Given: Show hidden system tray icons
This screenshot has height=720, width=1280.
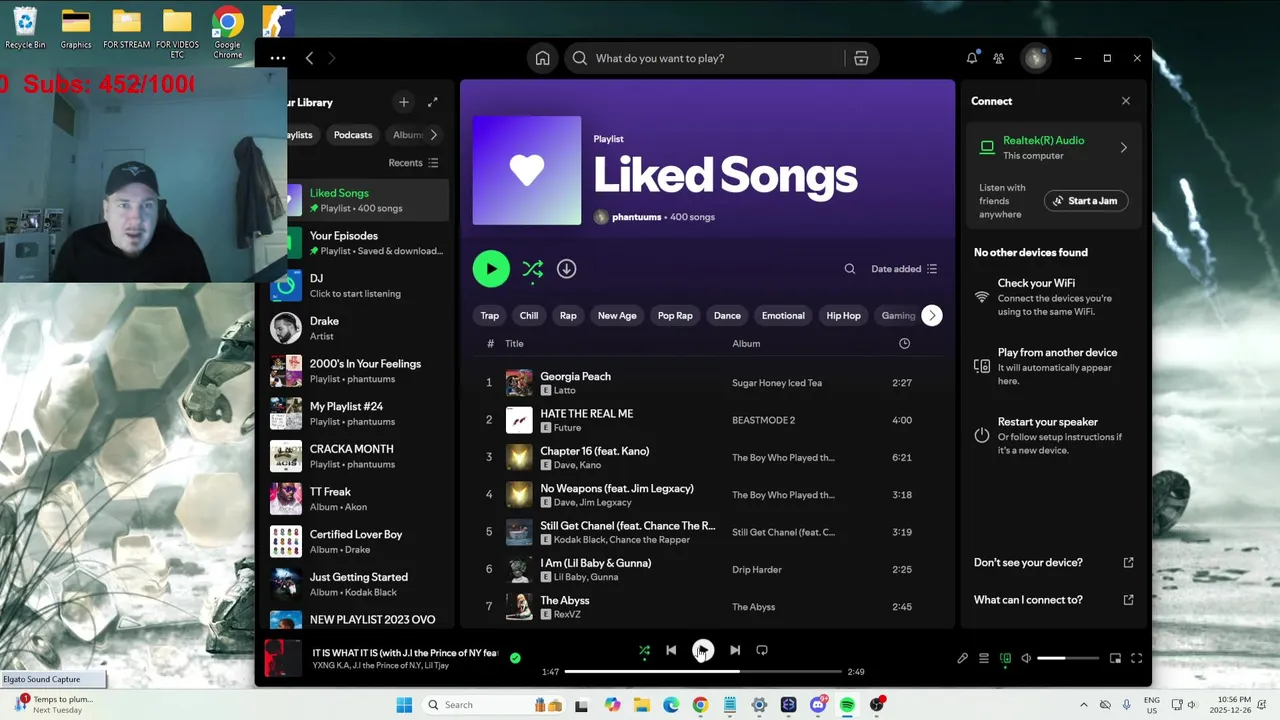Looking at the screenshot, I should tap(1084, 705).
